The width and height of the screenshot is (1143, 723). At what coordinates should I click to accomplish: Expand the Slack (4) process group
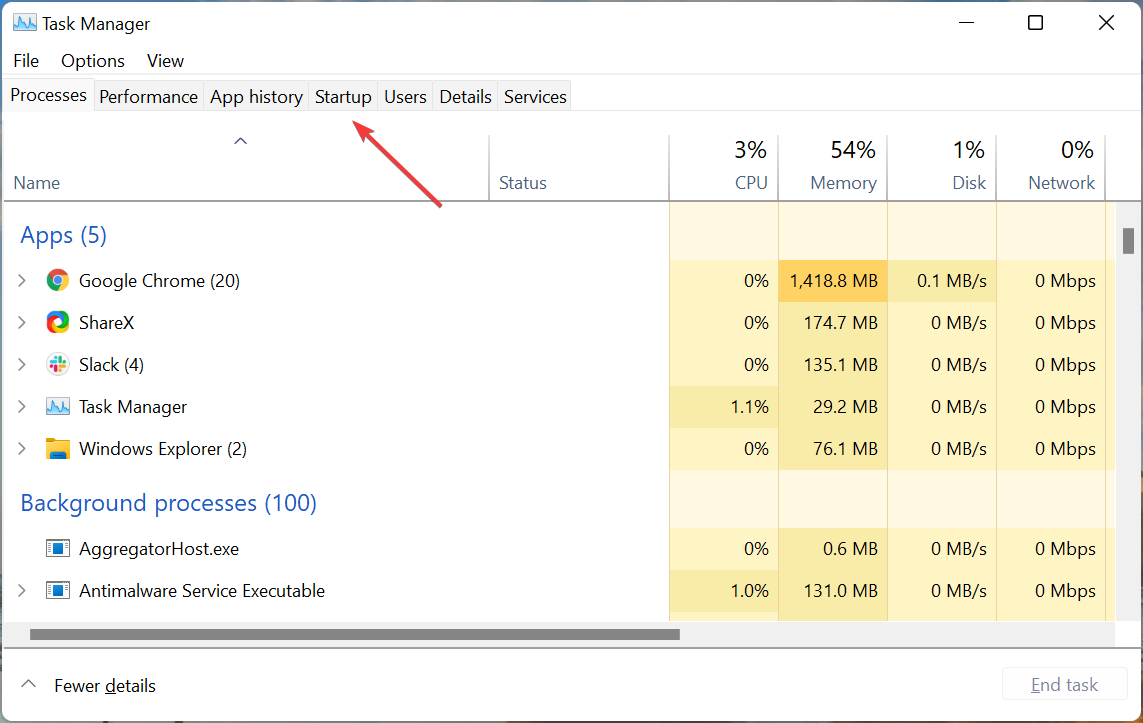[22, 364]
